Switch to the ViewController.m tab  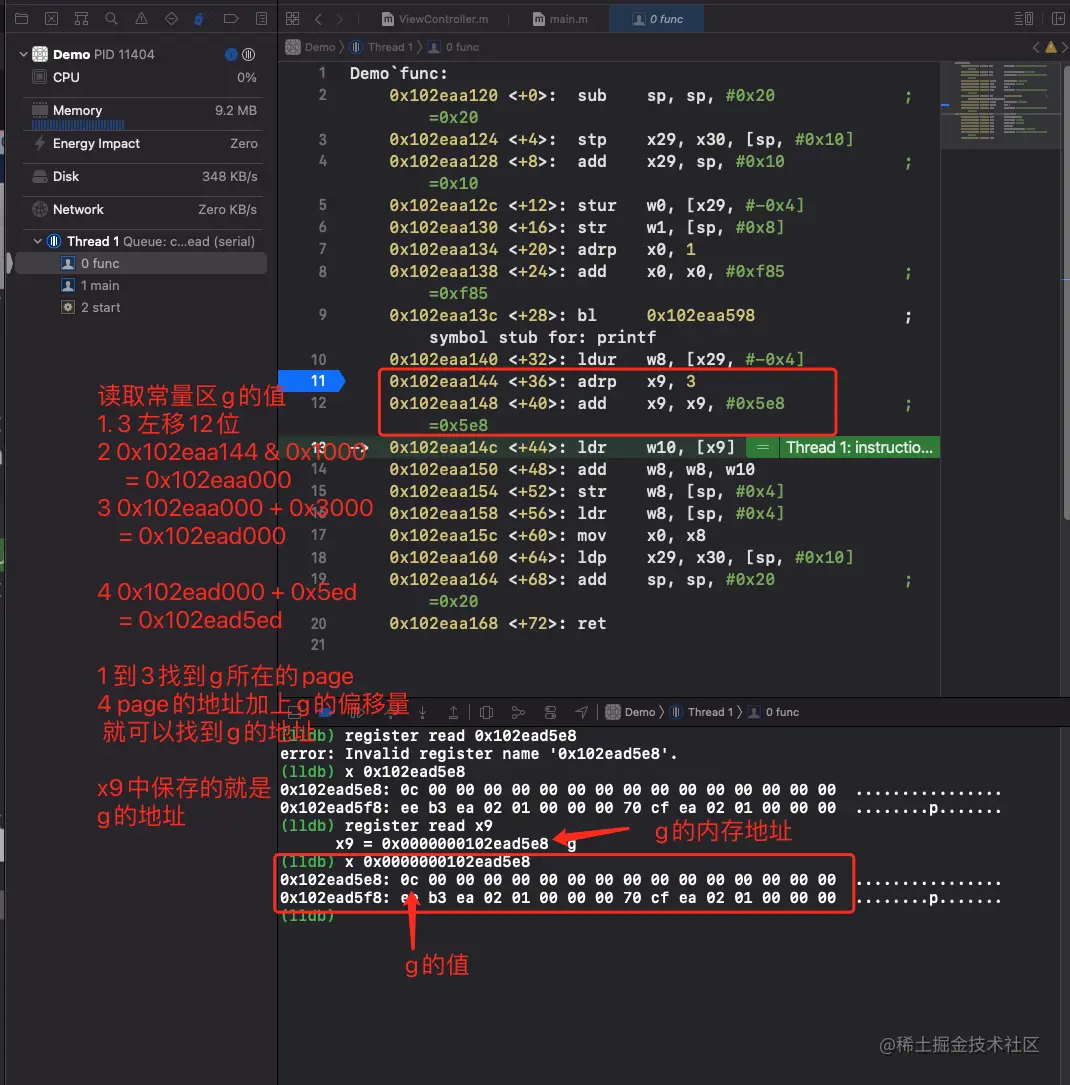pyautogui.click(x=435, y=19)
